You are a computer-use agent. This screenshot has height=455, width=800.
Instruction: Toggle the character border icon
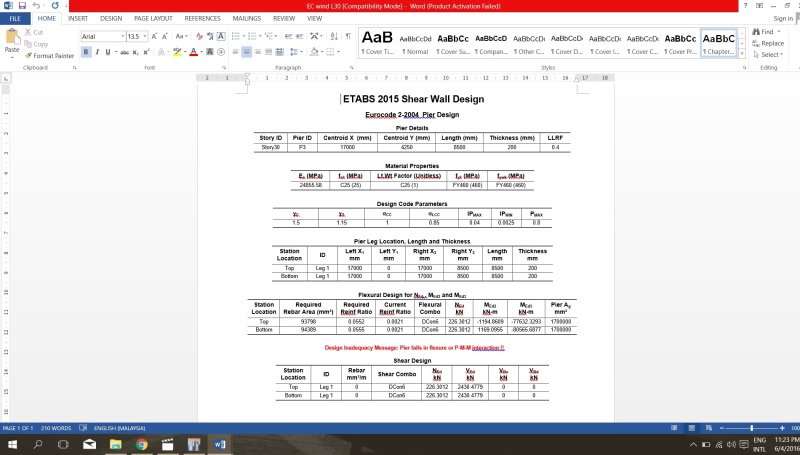pyautogui.click(x=221, y=36)
